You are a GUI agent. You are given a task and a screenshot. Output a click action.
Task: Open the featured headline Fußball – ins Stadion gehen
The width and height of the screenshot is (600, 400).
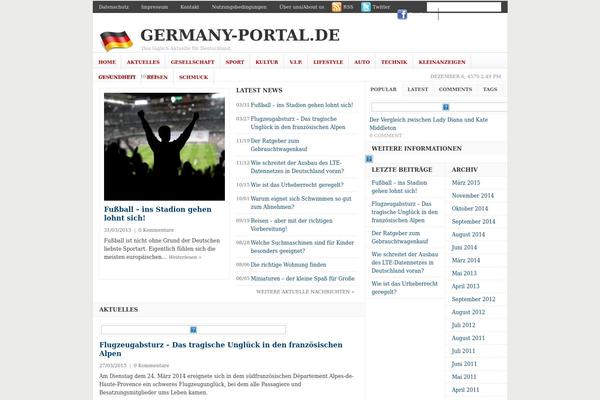point(158,214)
